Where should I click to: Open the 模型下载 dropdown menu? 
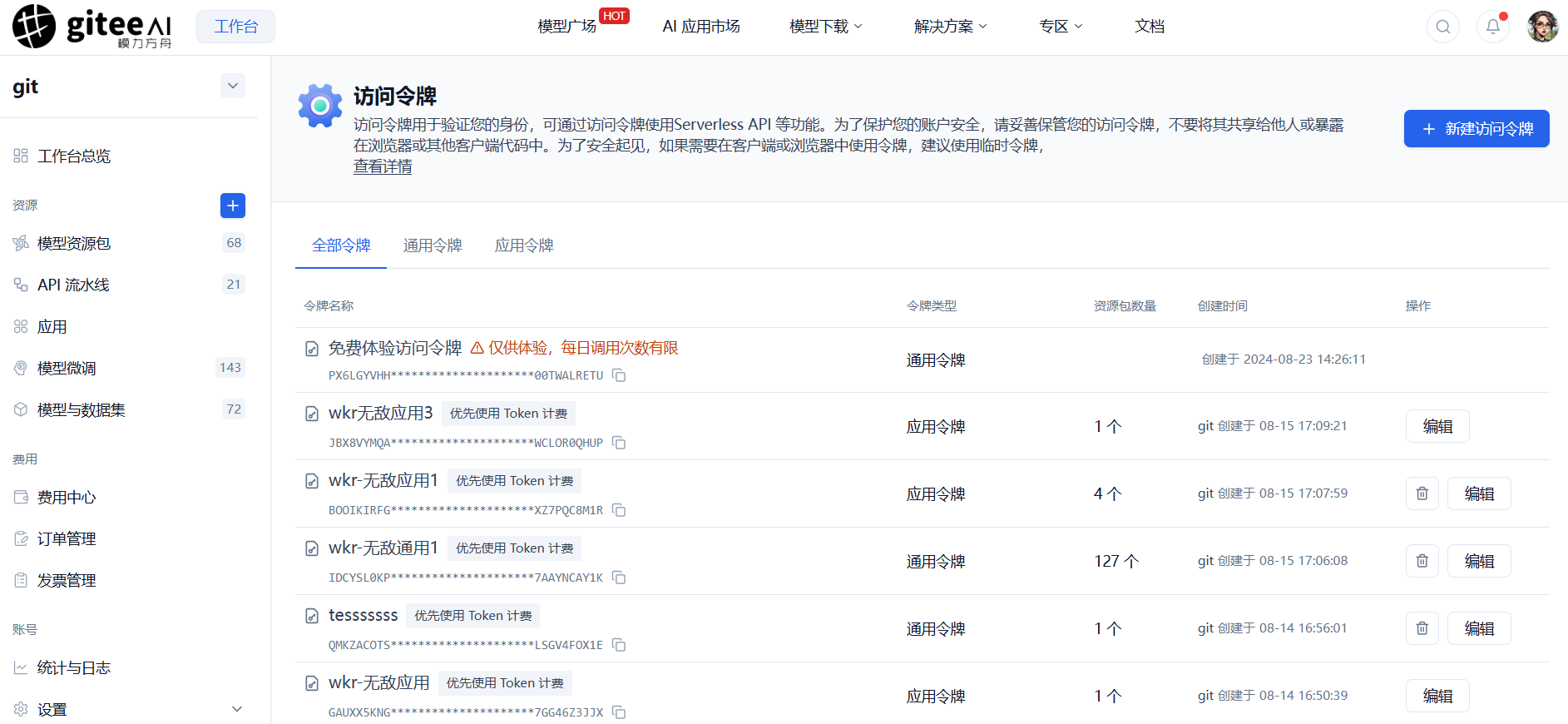[x=826, y=27]
